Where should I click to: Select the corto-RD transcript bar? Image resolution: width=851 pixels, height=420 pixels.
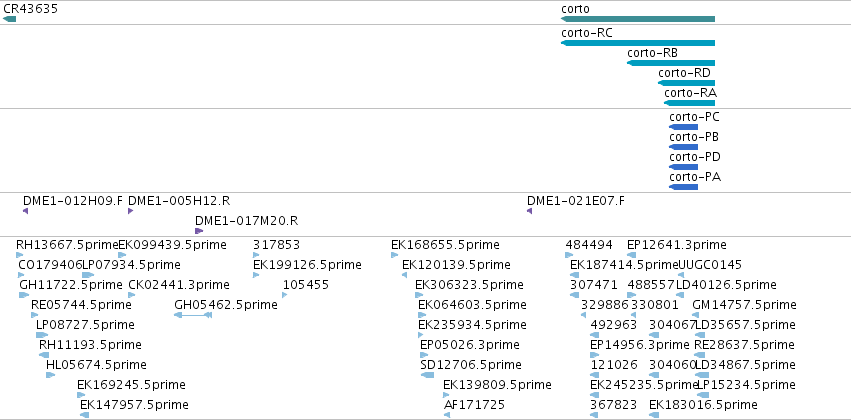686,83
